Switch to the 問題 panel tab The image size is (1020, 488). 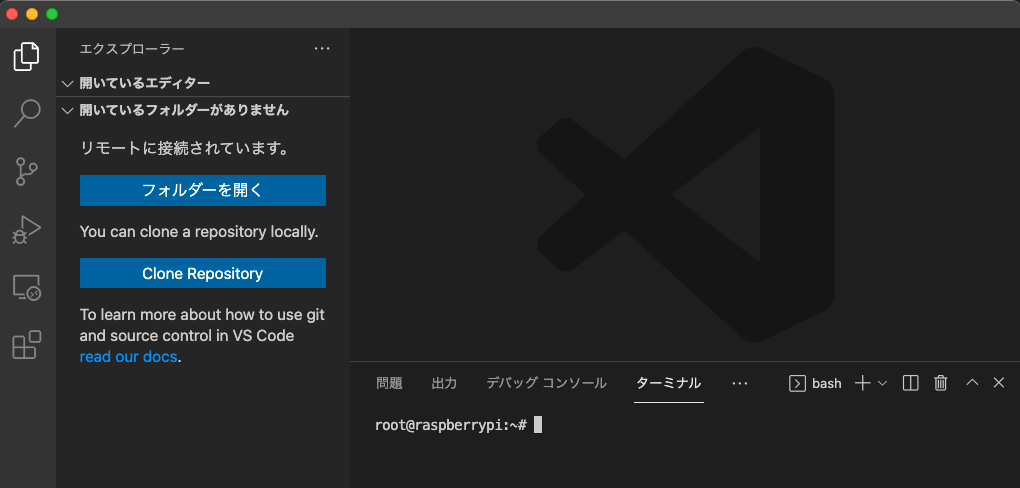click(389, 383)
